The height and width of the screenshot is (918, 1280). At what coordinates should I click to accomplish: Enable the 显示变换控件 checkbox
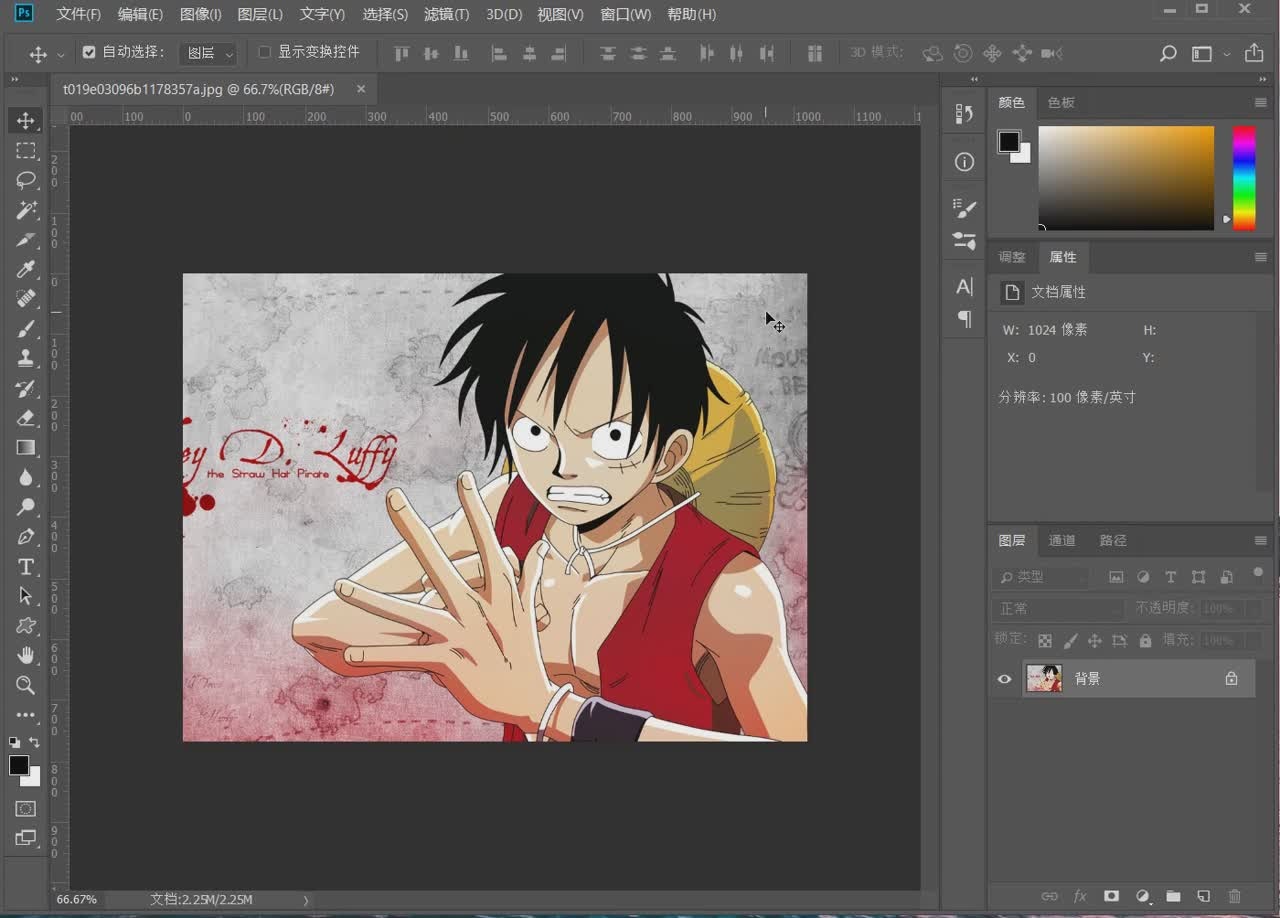click(x=265, y=52)
